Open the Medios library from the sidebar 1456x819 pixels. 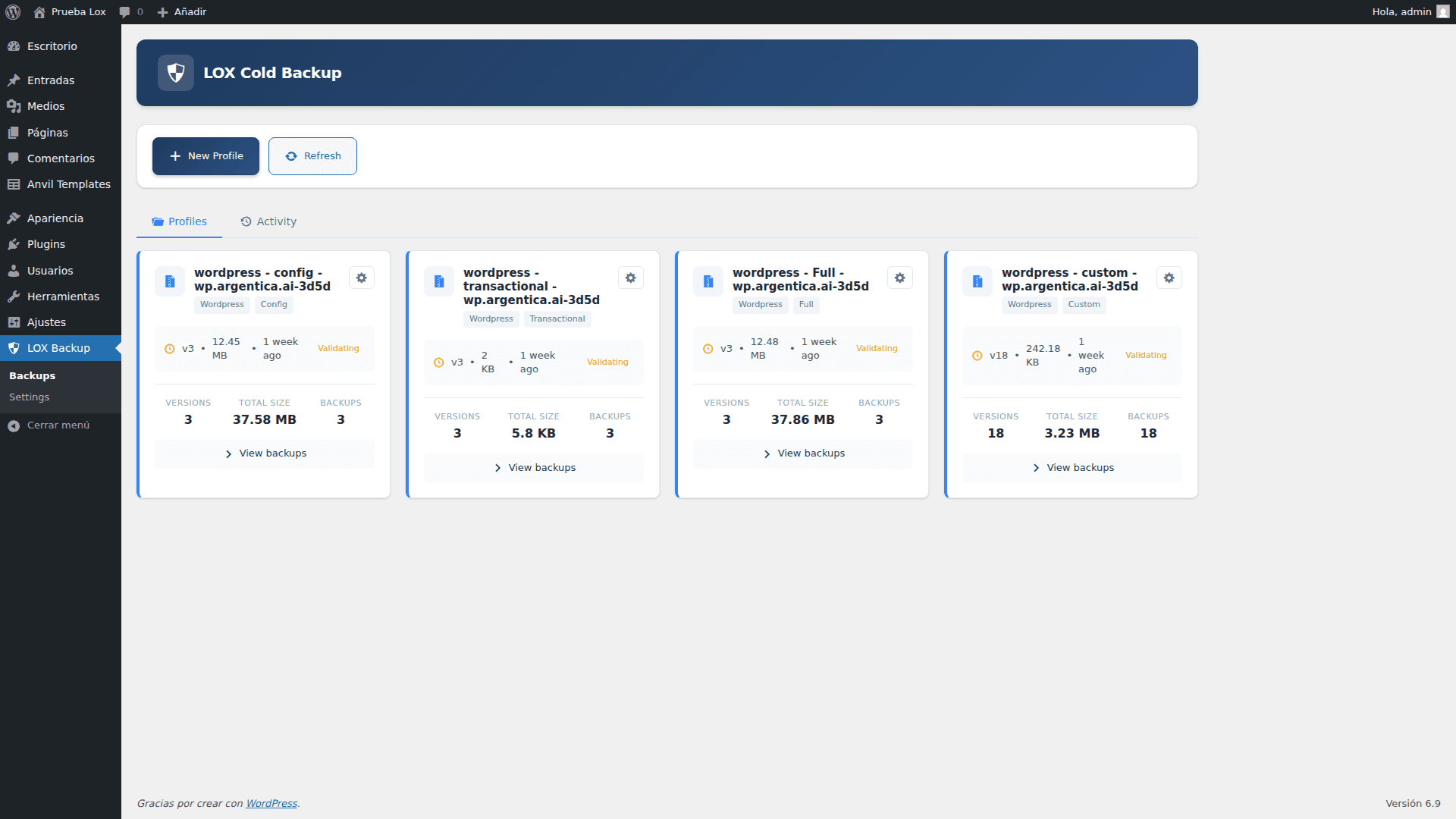[45, 106]
